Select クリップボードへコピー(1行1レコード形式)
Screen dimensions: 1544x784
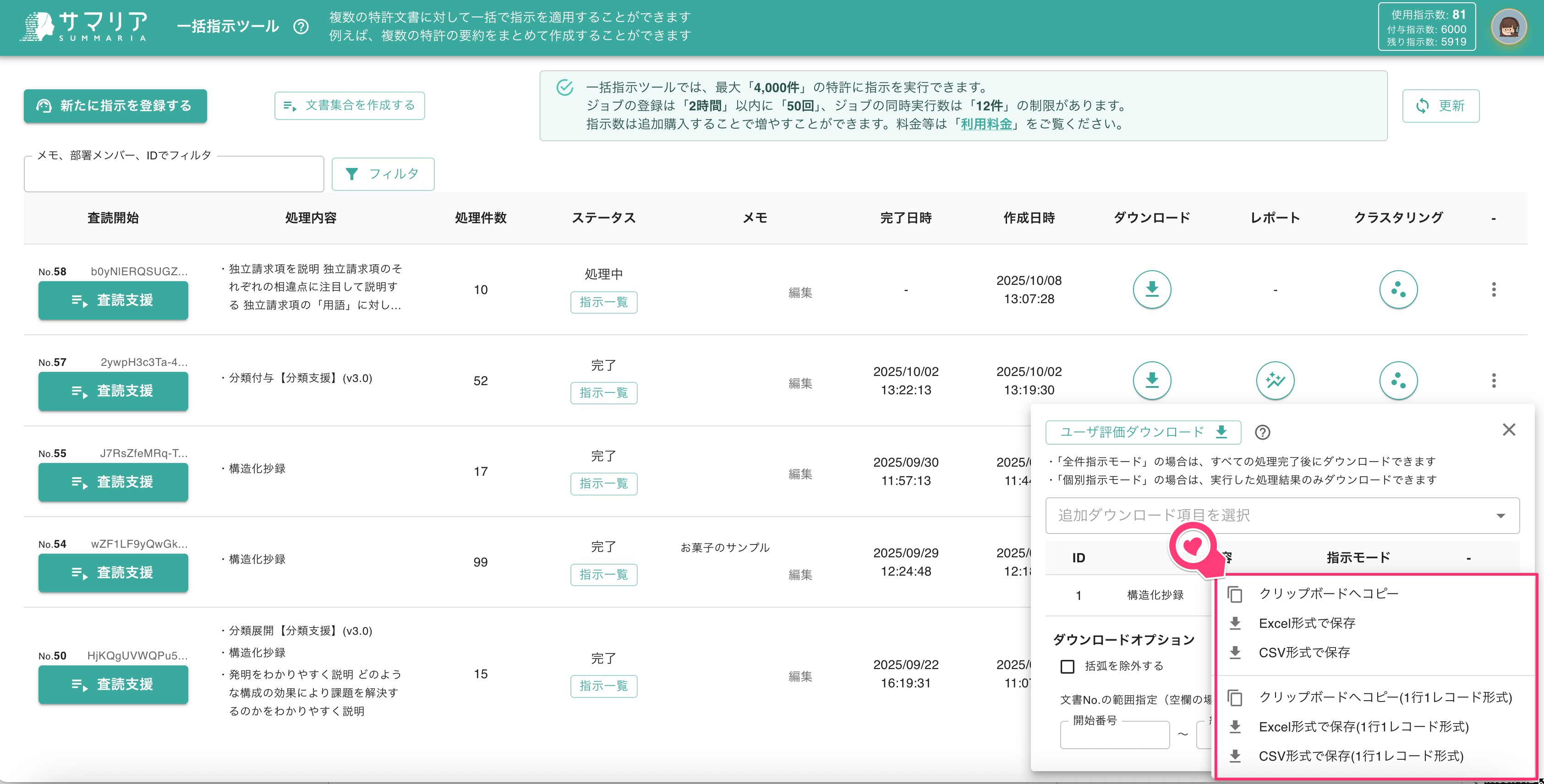1374,697
